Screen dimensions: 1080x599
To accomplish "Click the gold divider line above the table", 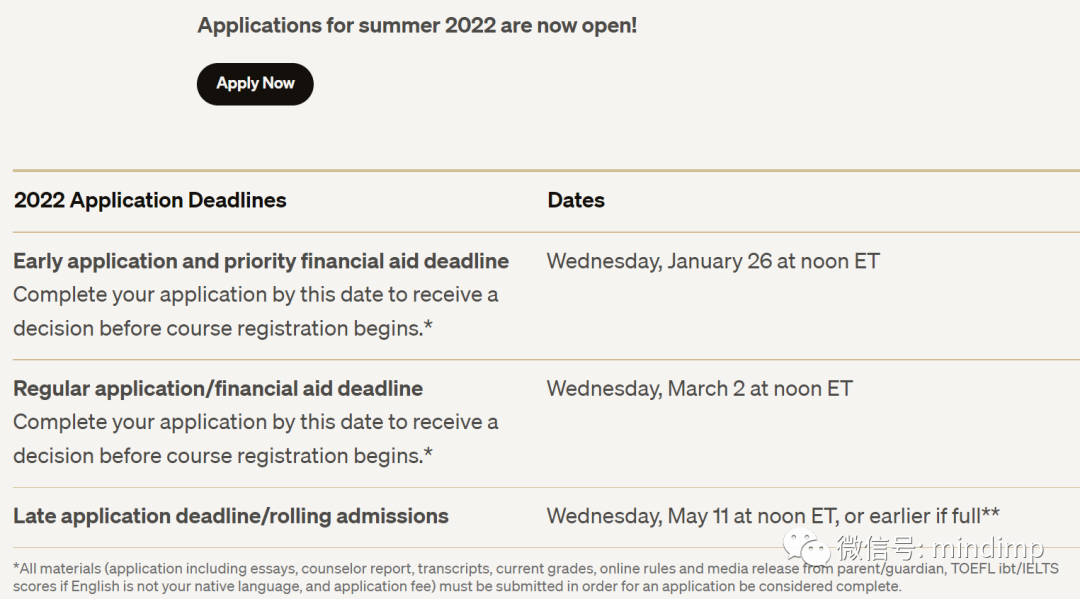I will tap(546, 170).
